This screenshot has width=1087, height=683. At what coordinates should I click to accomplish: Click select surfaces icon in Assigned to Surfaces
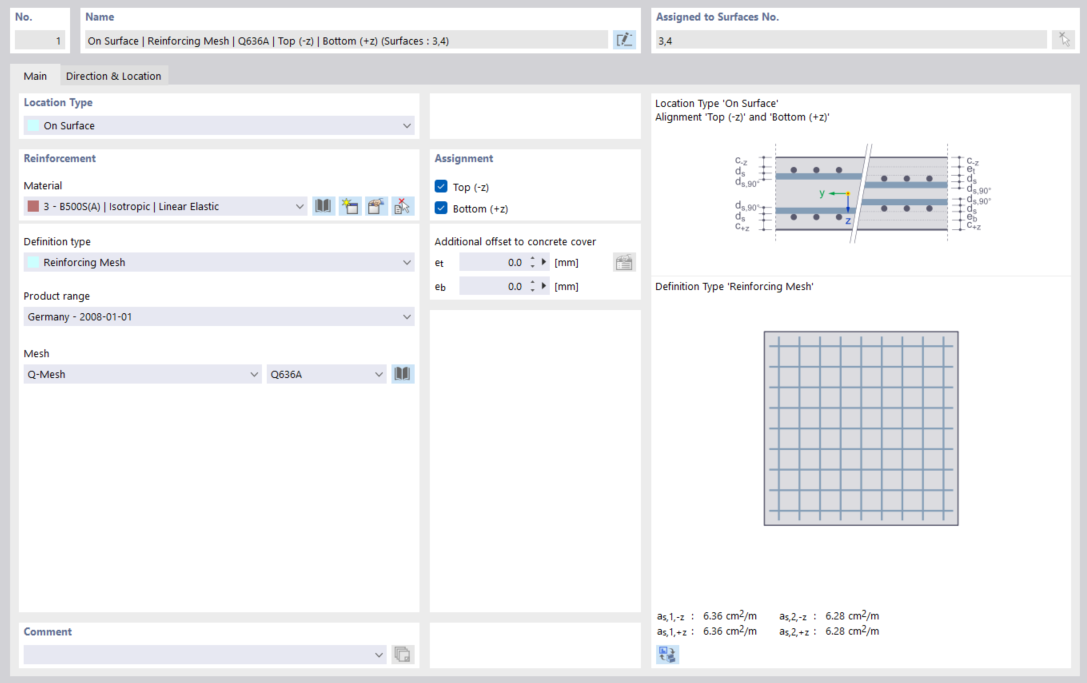click(x=1063, y=40)
